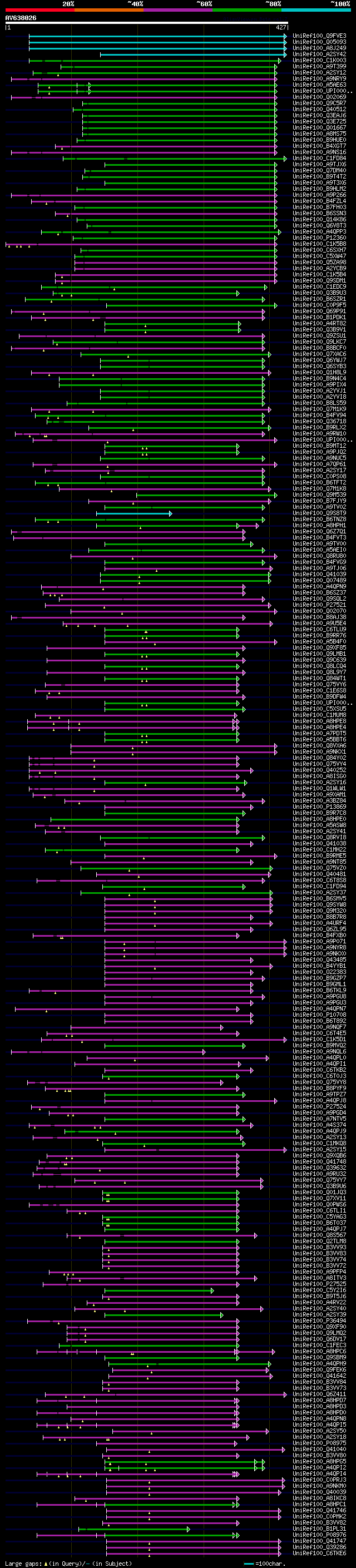Select the UniRef100_Q8VXA6 label
Viewport: 356px width, 1568px height.
[x=319, y=746]
